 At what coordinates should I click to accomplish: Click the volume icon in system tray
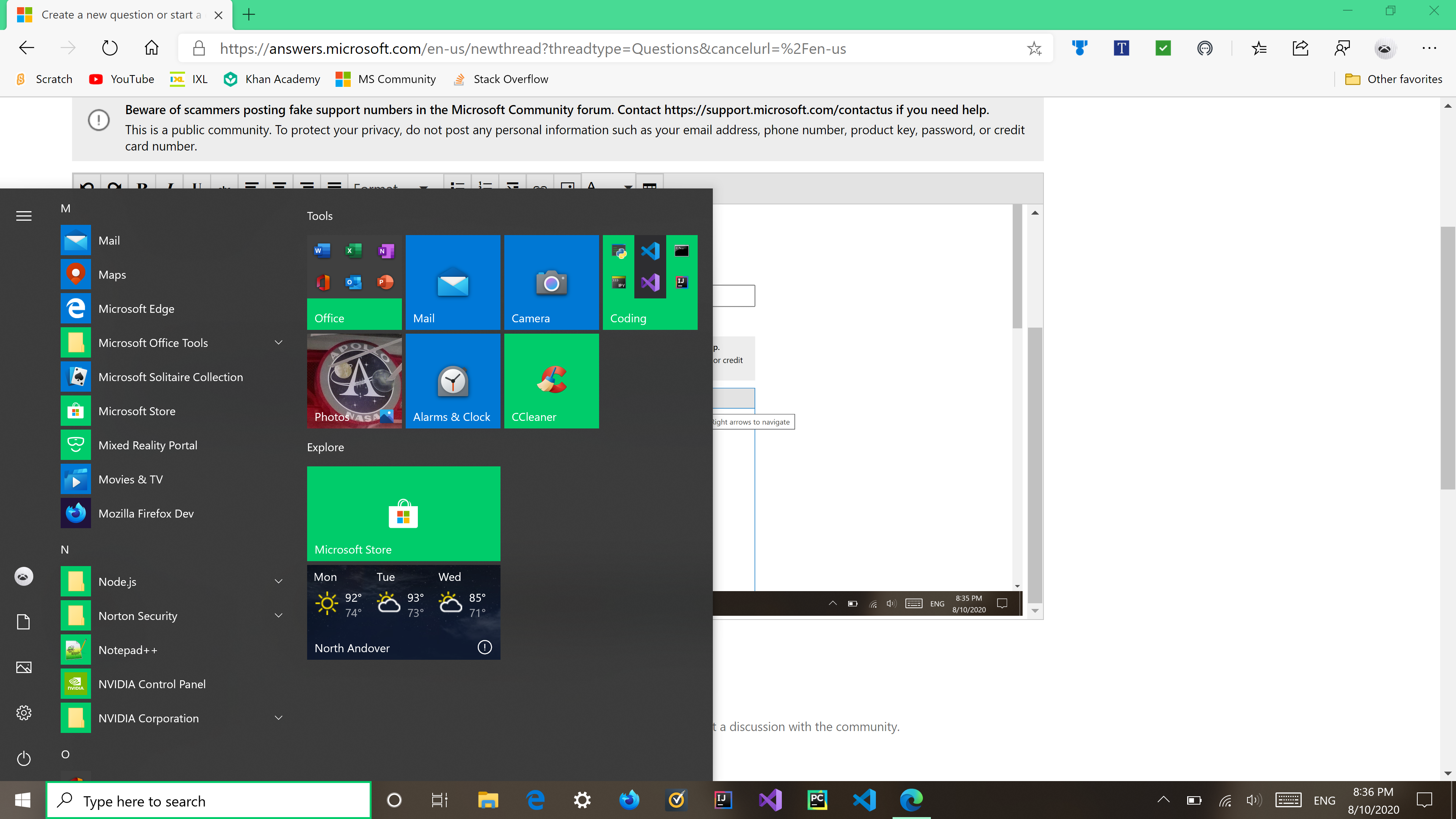[x=1254, y=800]
